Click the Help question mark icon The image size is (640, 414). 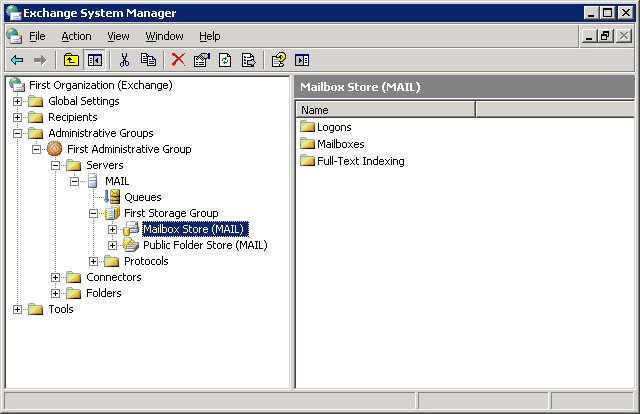(279, 60)
